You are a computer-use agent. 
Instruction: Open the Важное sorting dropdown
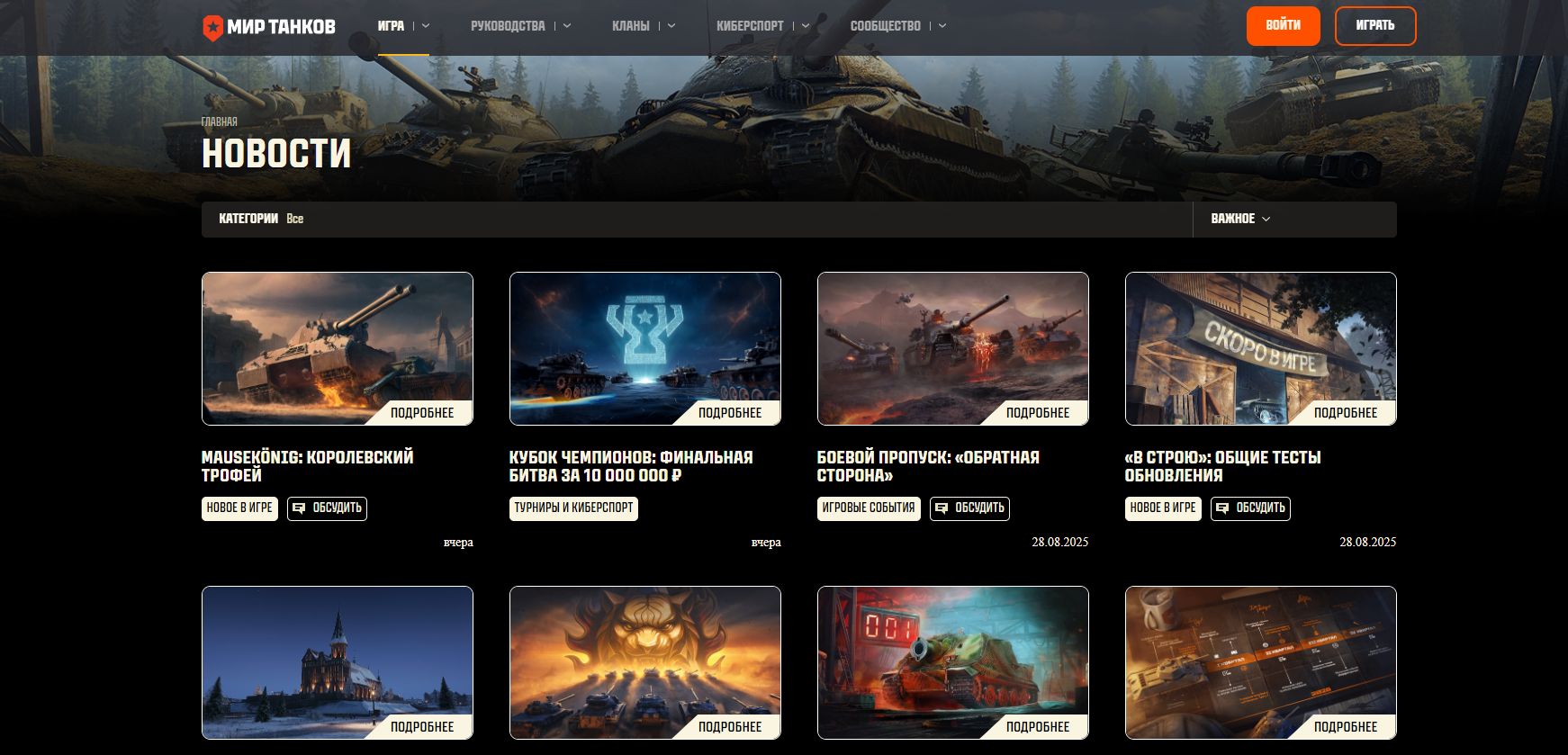(1240, 219)
